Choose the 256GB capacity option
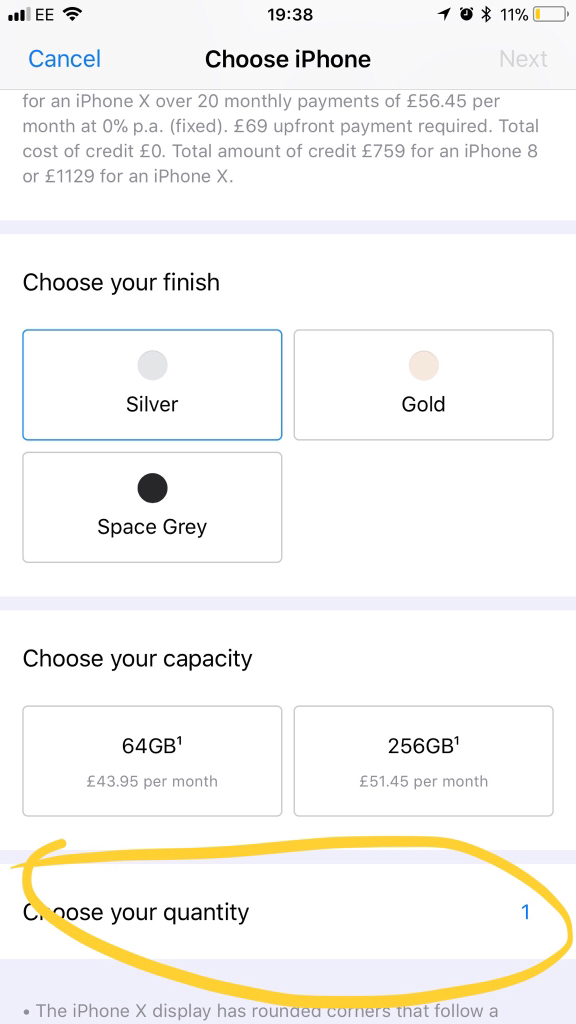The width and height of the screenshot is (576, 1024). tap(423, 761)
